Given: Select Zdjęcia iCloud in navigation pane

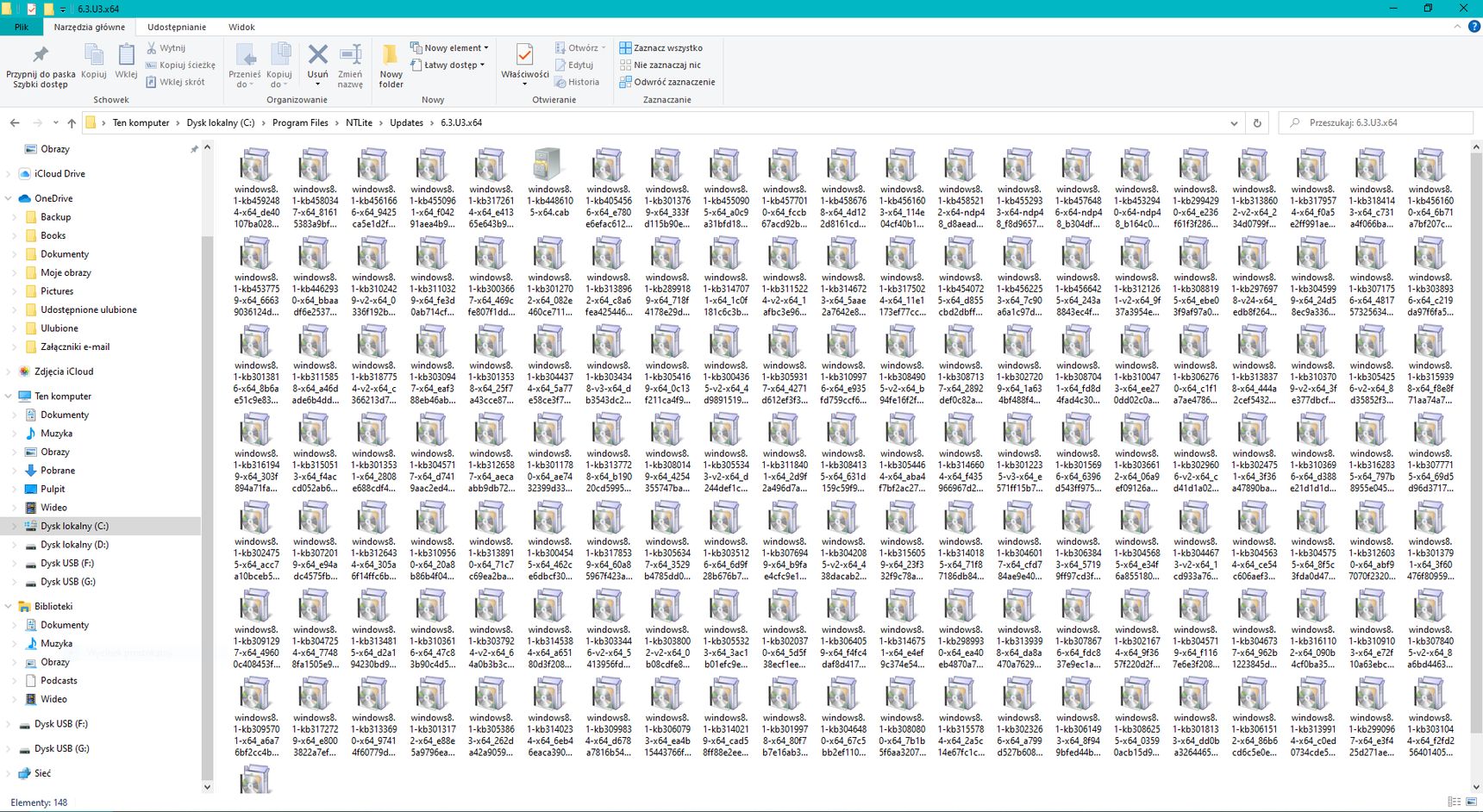Looking at the screenshot, I should tap(63, 372).
